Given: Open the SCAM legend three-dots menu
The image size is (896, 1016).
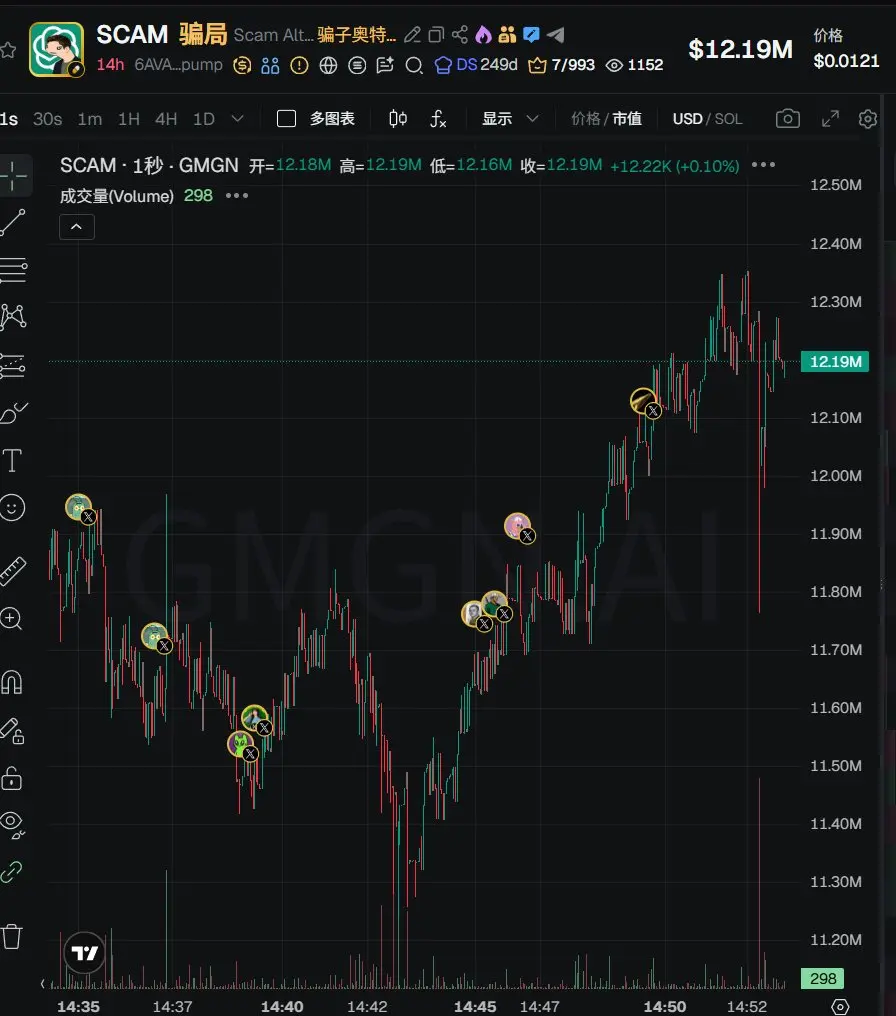Looking at the screenshot, I should [763, 165].
